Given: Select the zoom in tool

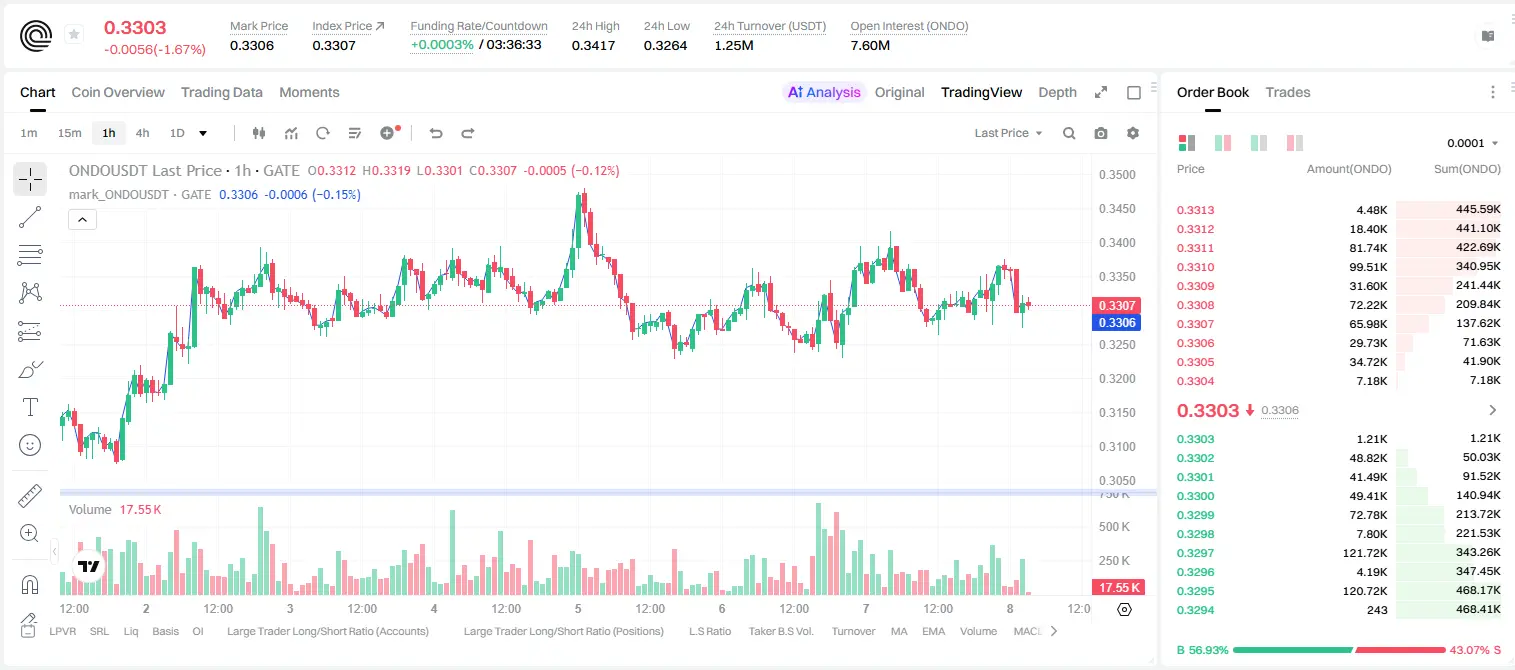Looking at the screenshot, I should (30, 533).
